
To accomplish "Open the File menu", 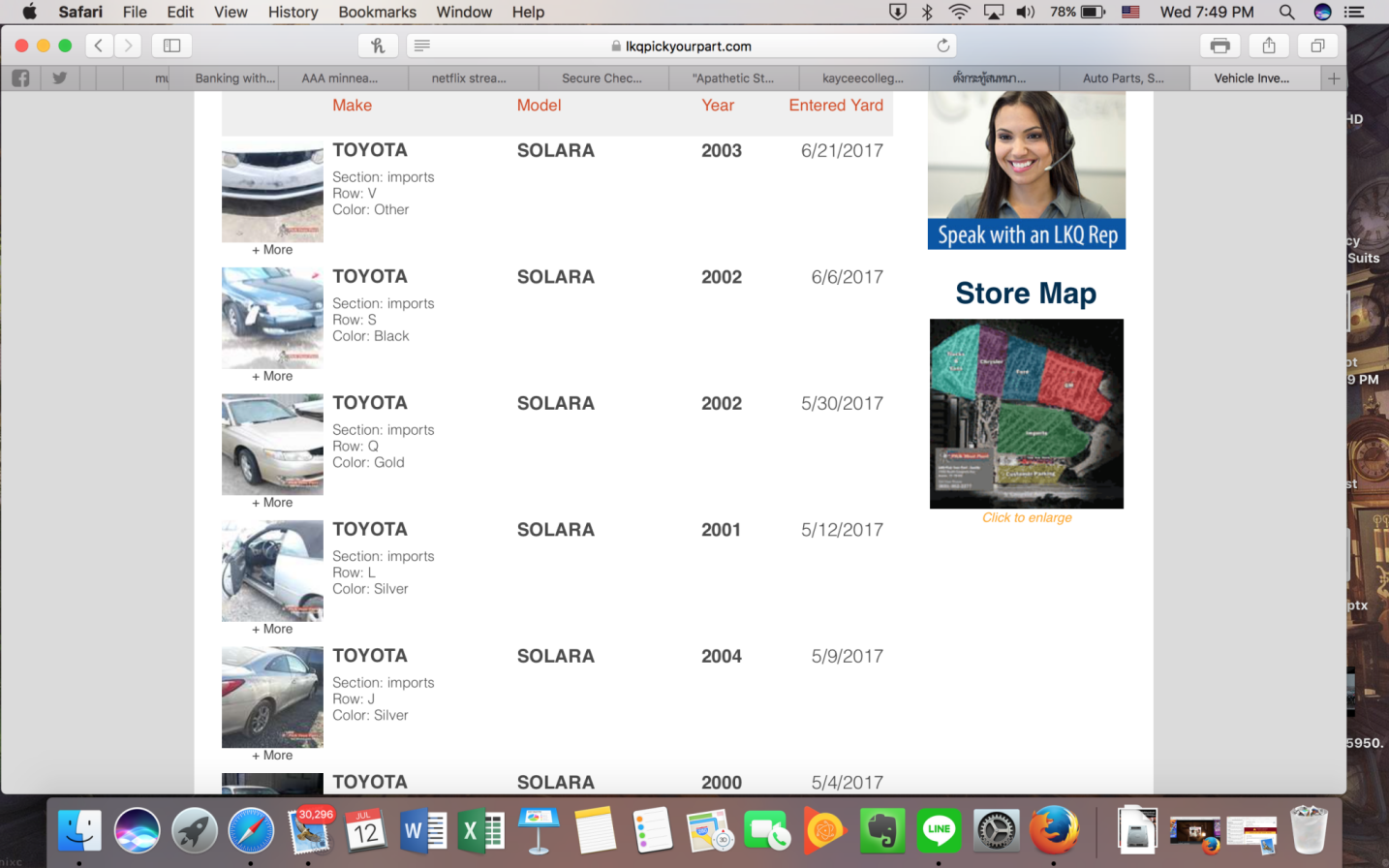I will pyautogui.click(x=135, y=12).
